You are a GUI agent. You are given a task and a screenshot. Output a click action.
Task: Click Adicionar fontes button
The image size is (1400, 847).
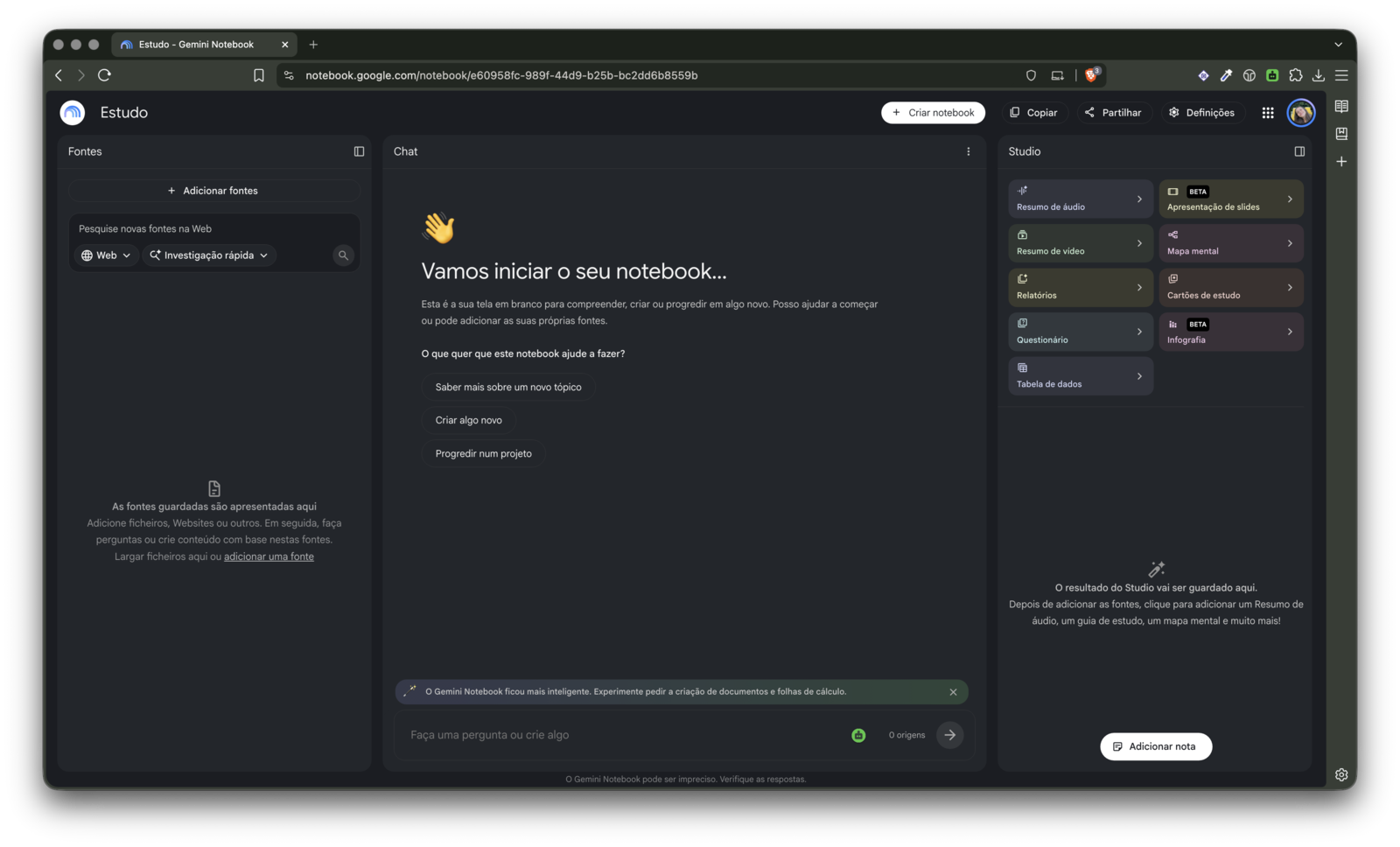213,191
